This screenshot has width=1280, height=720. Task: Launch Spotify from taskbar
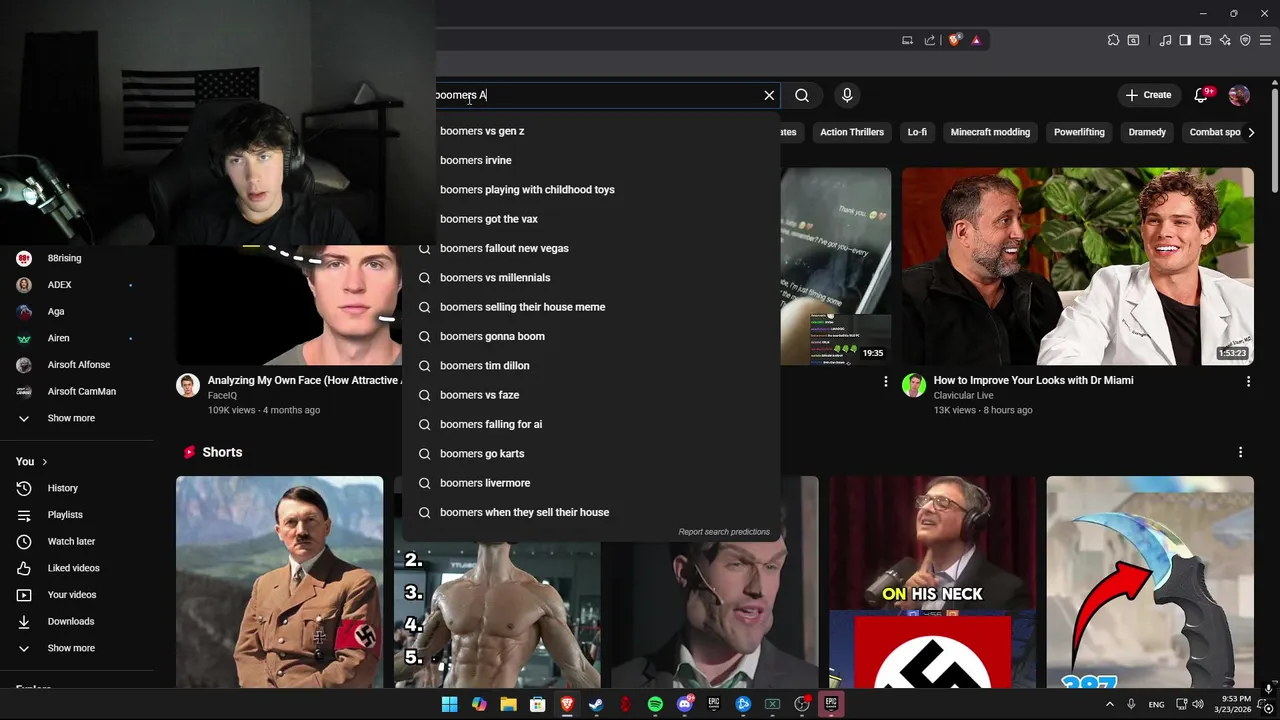click(x=655, y=704)
